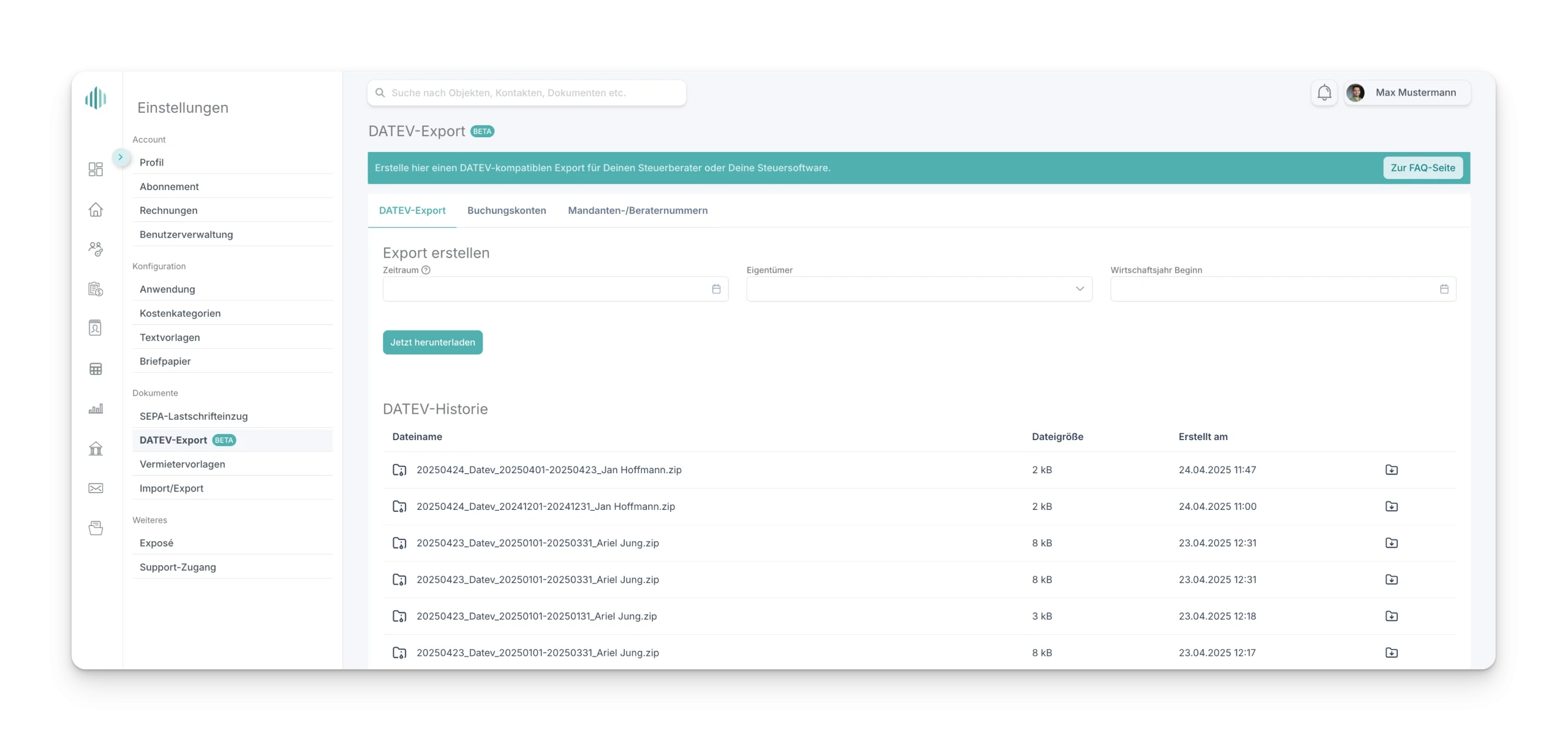Viewport: 1568px width, 741px height.
Task: Switch to the DATEV-Export tab
Action: click(412, 210)
